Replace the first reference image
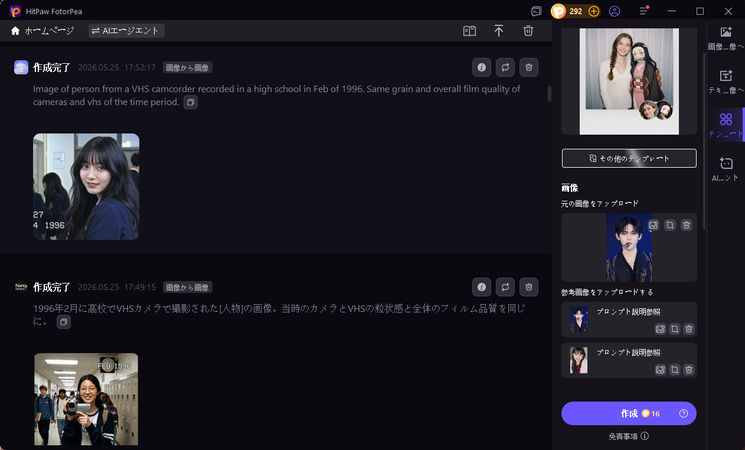 660,329
